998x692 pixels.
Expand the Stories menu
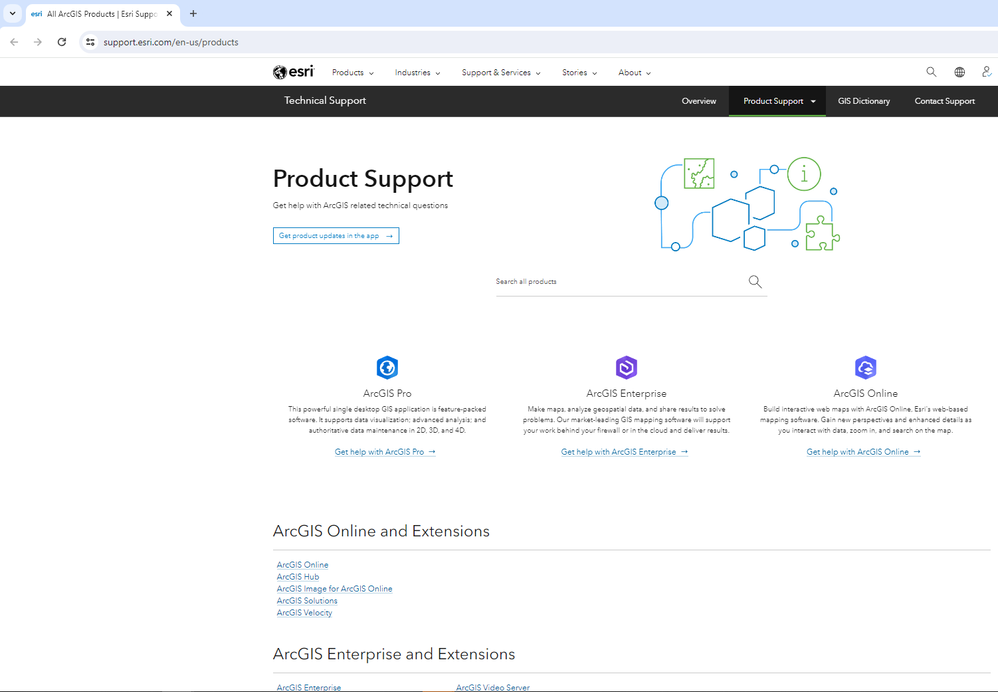pos(579,73)
